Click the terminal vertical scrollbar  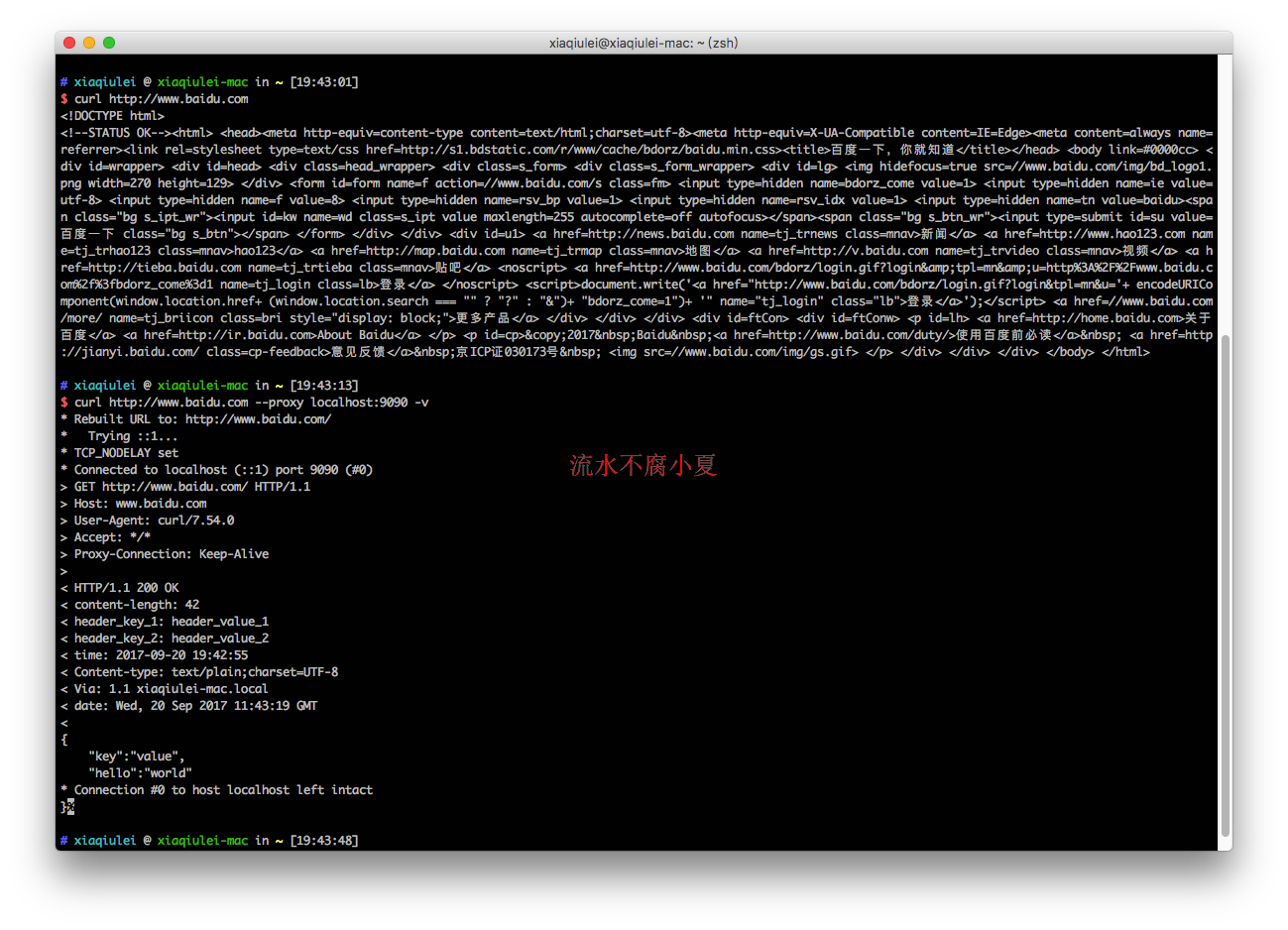1227,585
